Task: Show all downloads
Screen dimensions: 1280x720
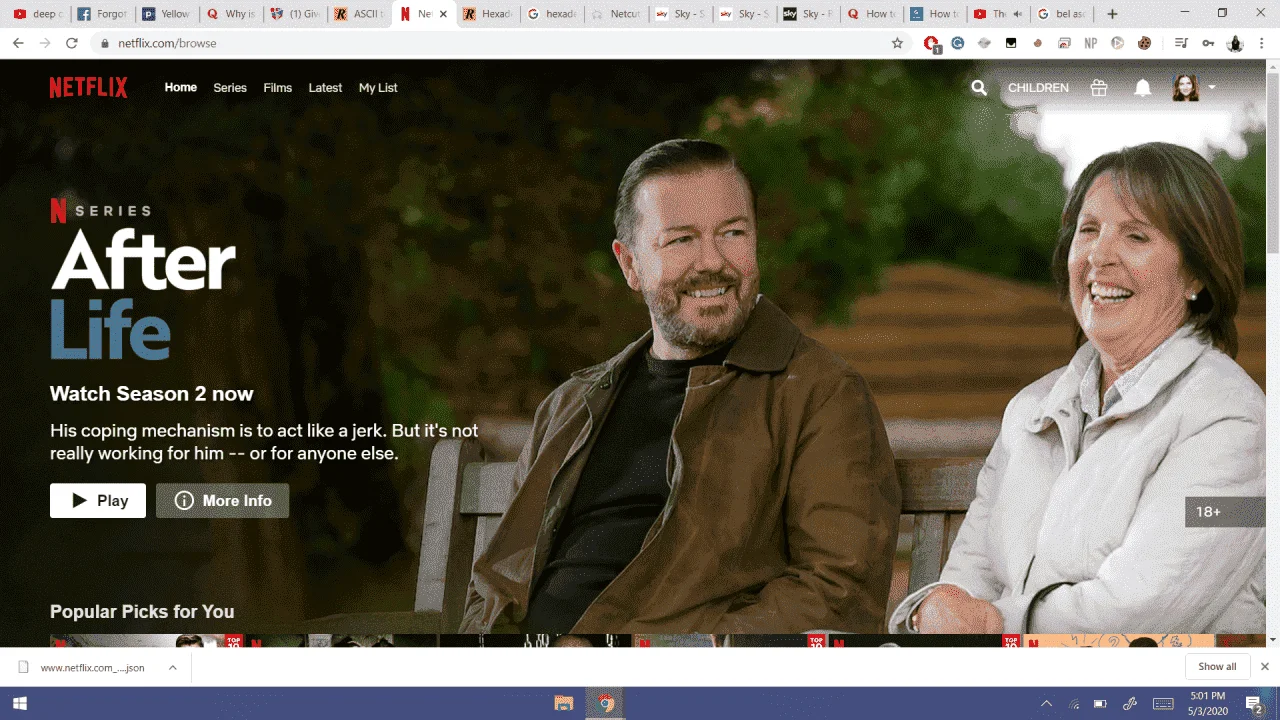Action: (x=1217, y=667)
